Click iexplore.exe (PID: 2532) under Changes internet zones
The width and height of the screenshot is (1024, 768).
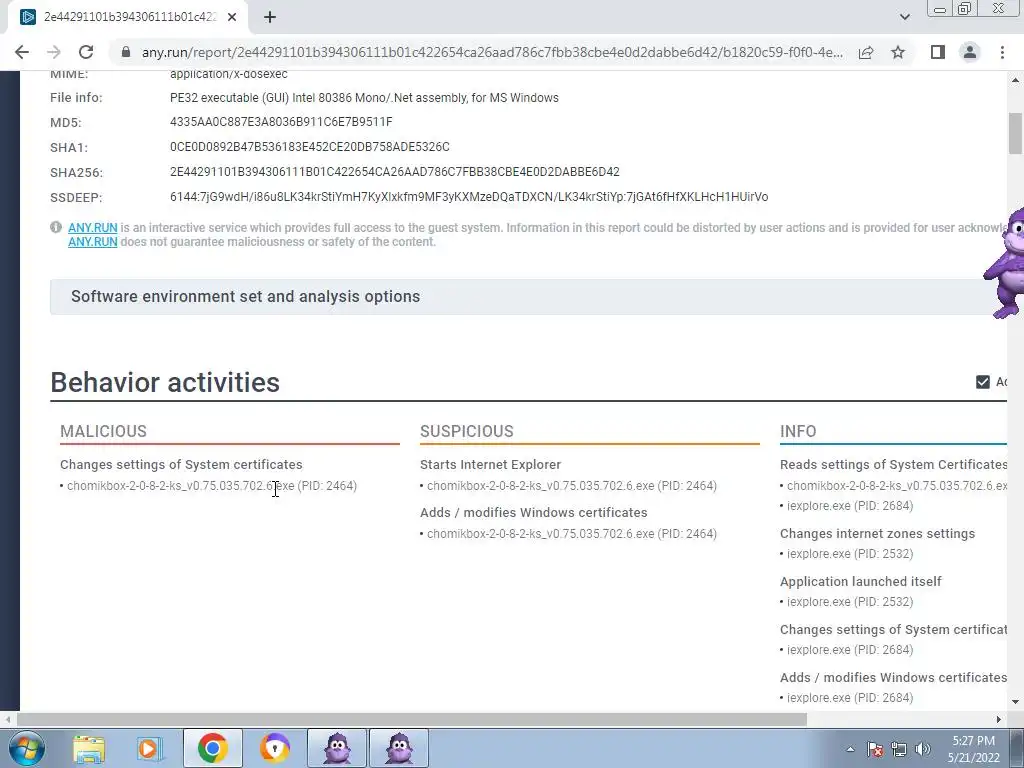(850, 554)
